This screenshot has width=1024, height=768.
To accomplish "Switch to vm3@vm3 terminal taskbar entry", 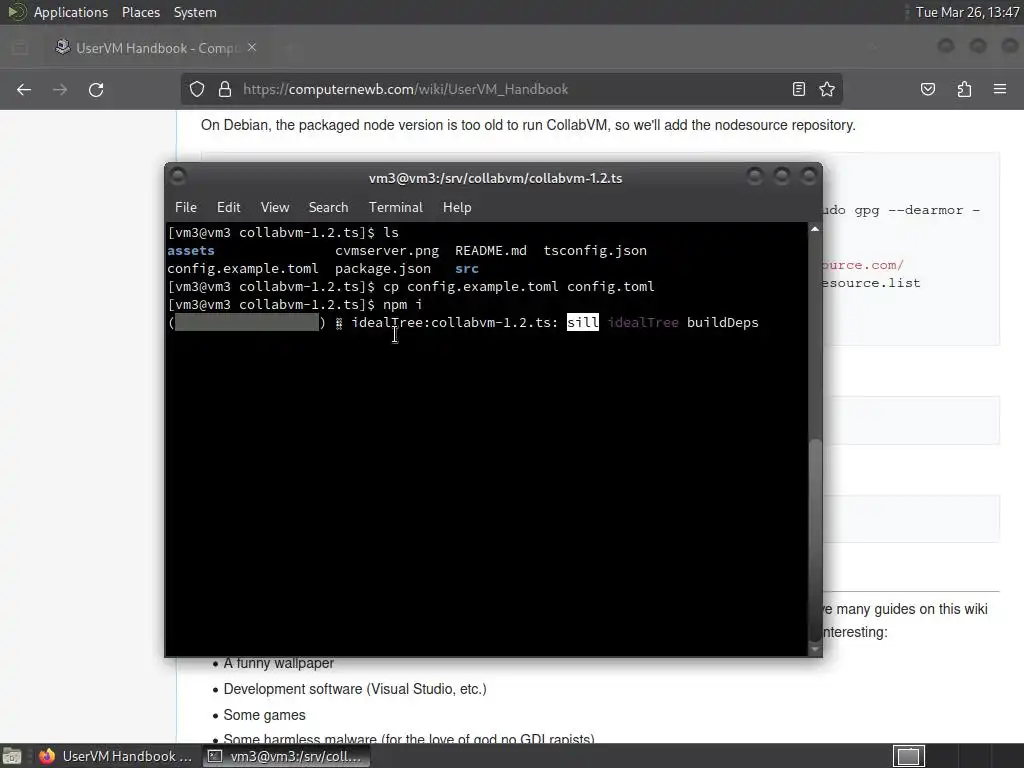I will [285, 756].
